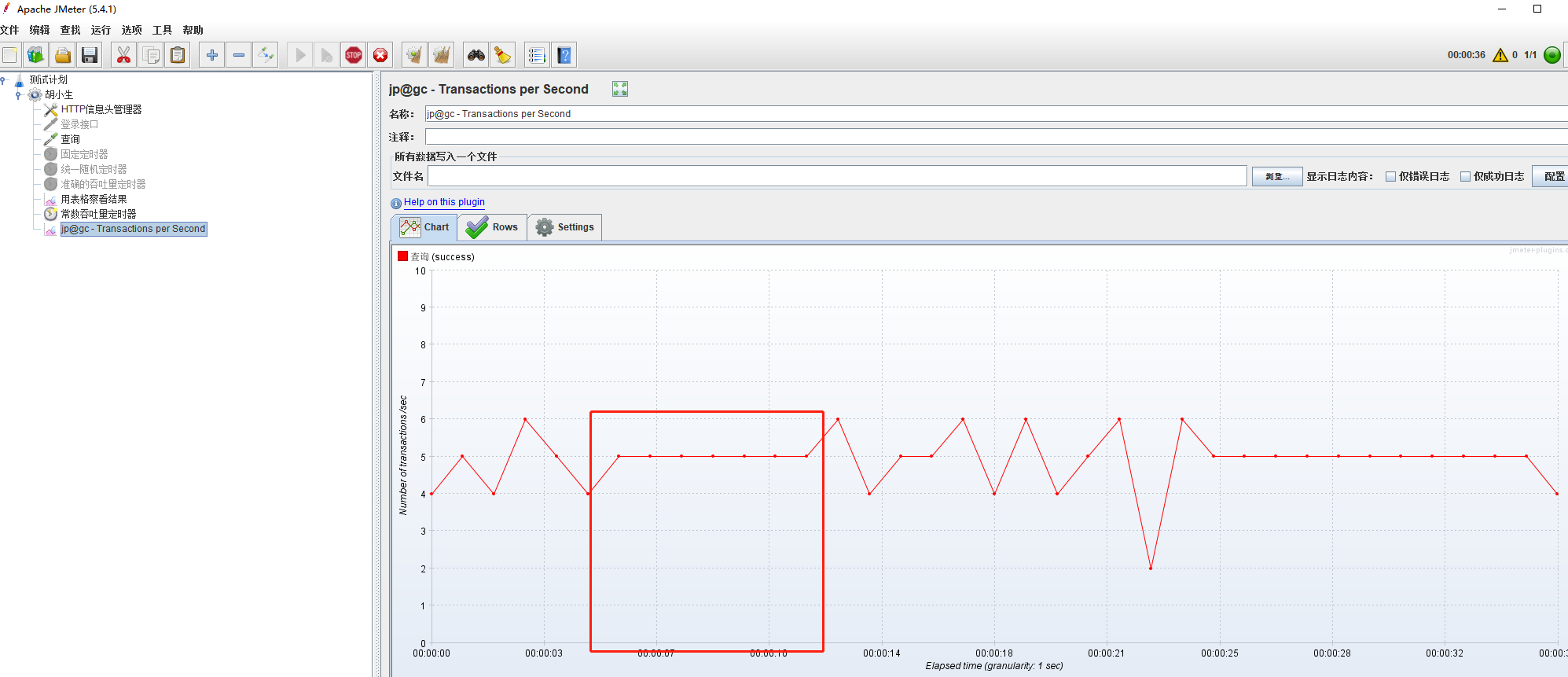
Task: Open the 运行 menu
Action: (101, 30)
